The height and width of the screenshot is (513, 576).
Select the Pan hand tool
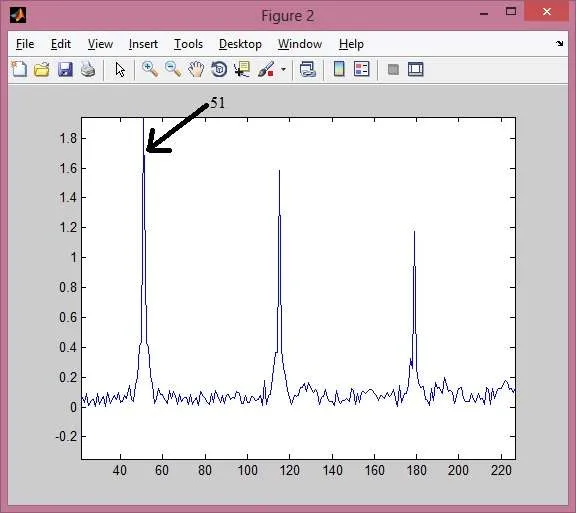196,69
